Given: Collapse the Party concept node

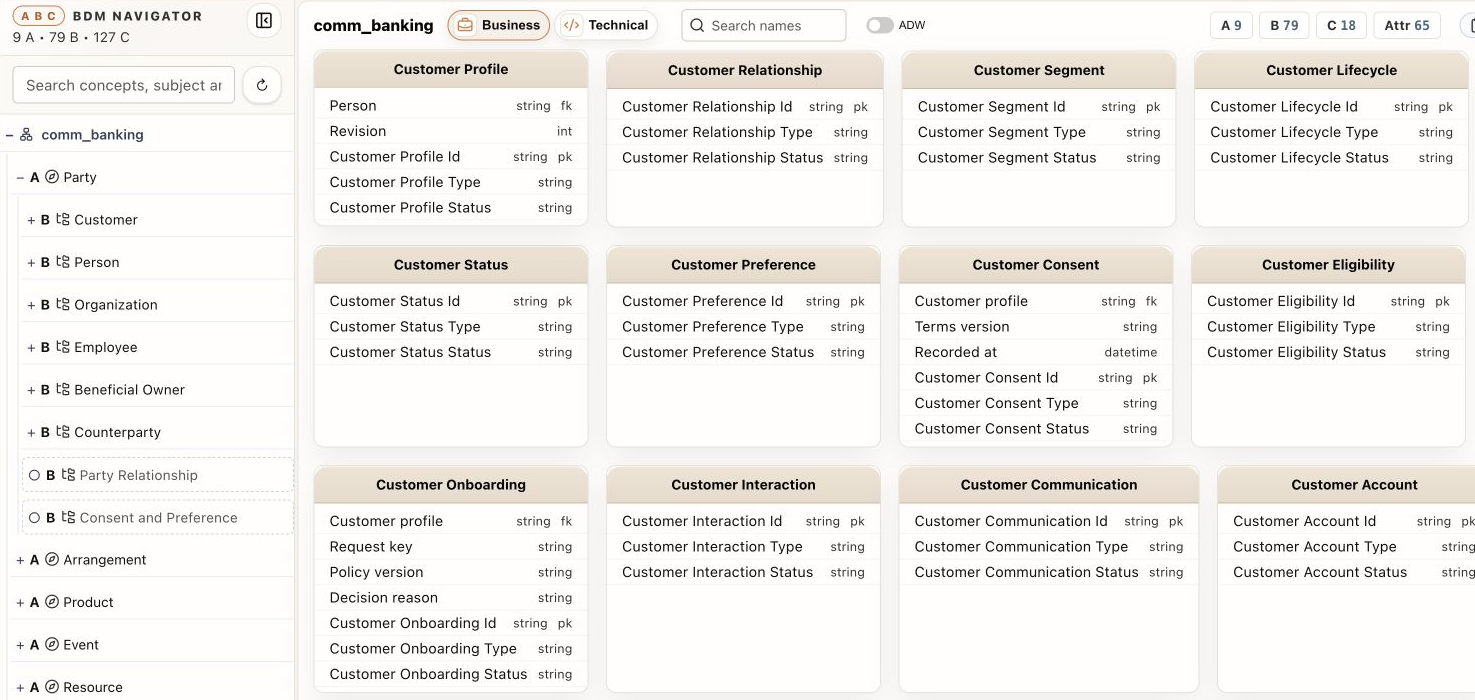Looking at the screenshot, I should click(x=20, y=177).
